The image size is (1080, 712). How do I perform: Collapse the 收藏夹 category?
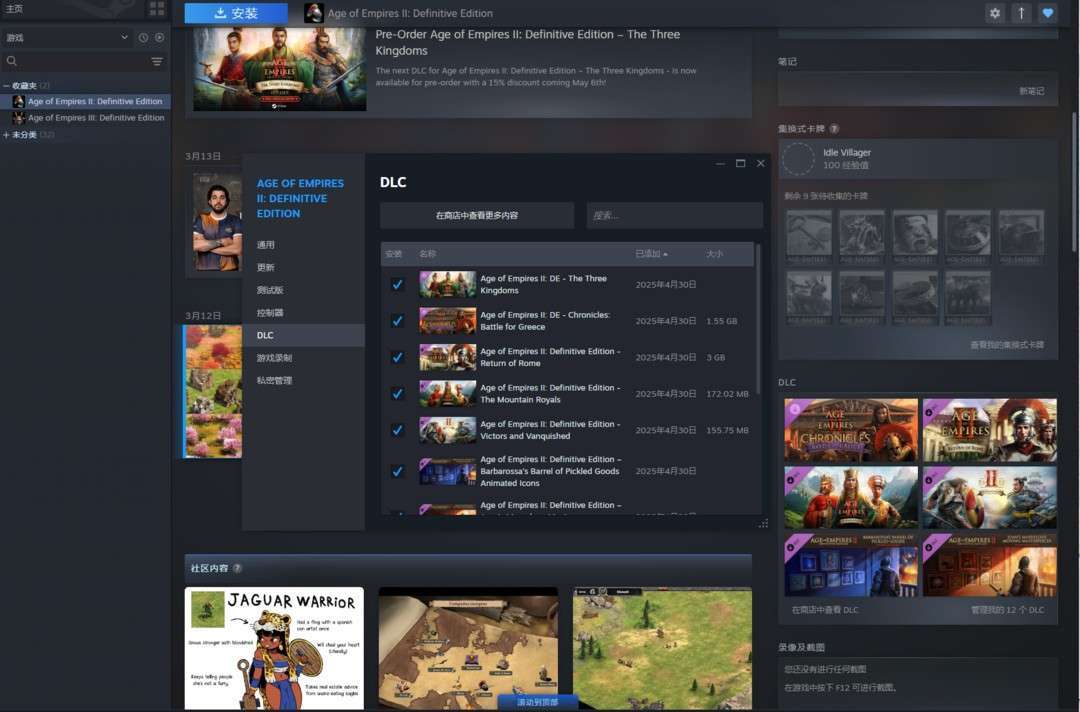pos(6,86)
